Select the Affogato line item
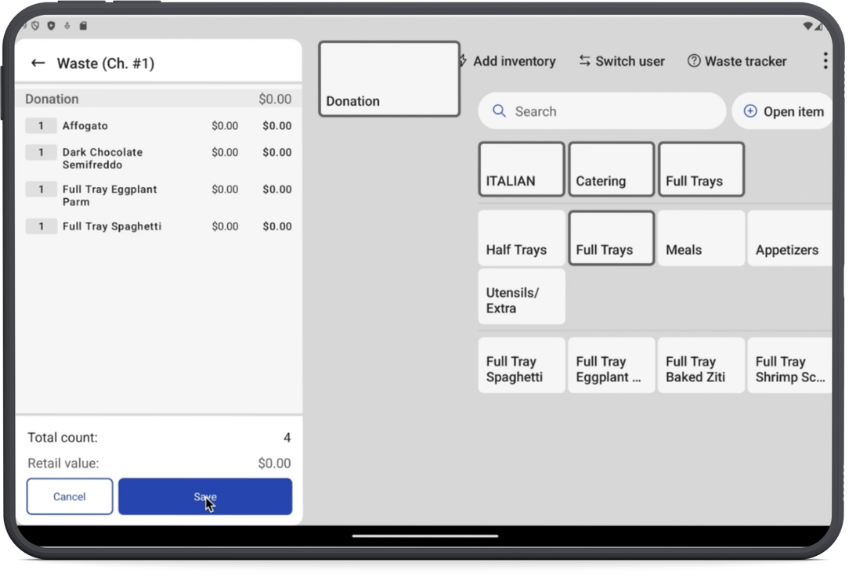This screenshot has width=848, height=578. point(158,126)
